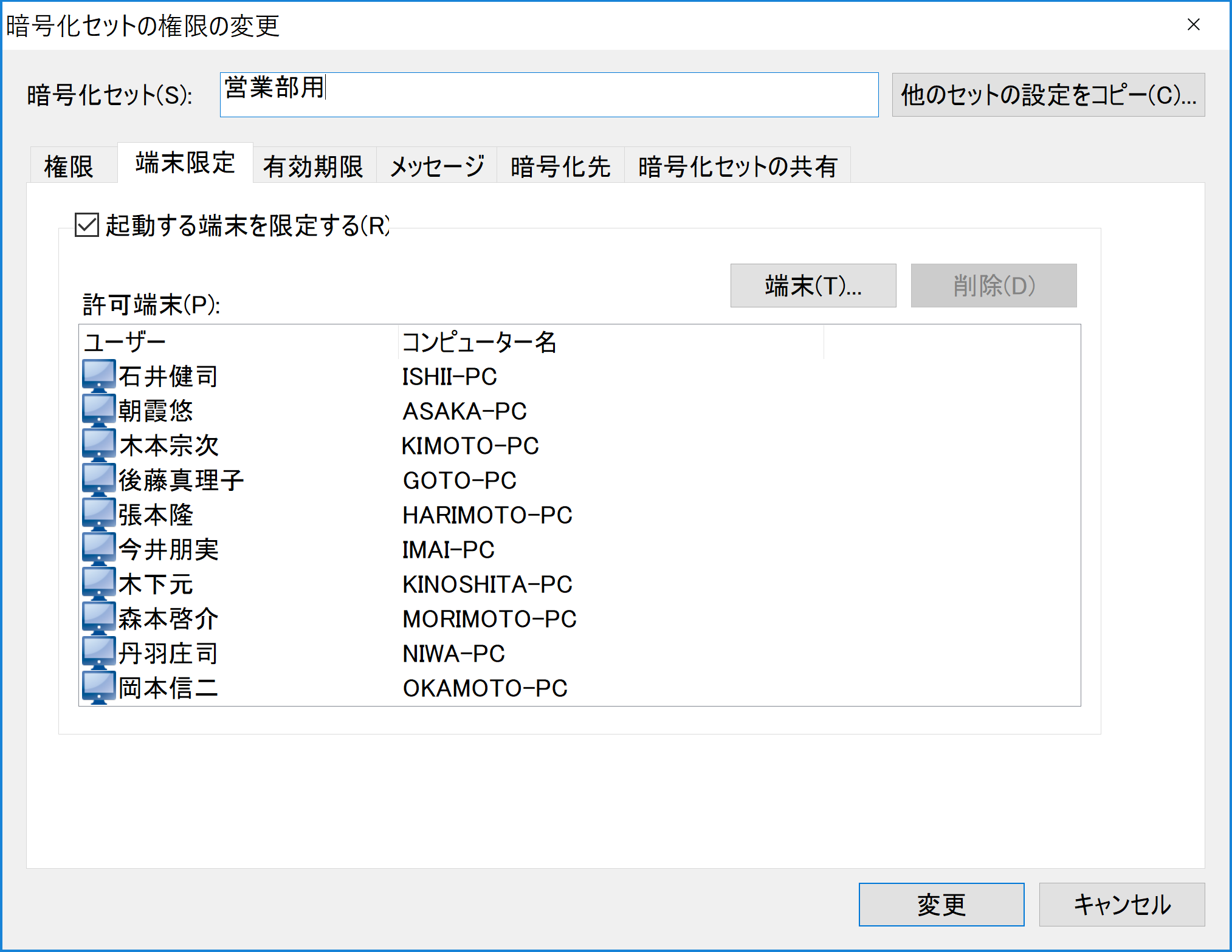Click the computer icon beside 今井朋実

[98, 549]
